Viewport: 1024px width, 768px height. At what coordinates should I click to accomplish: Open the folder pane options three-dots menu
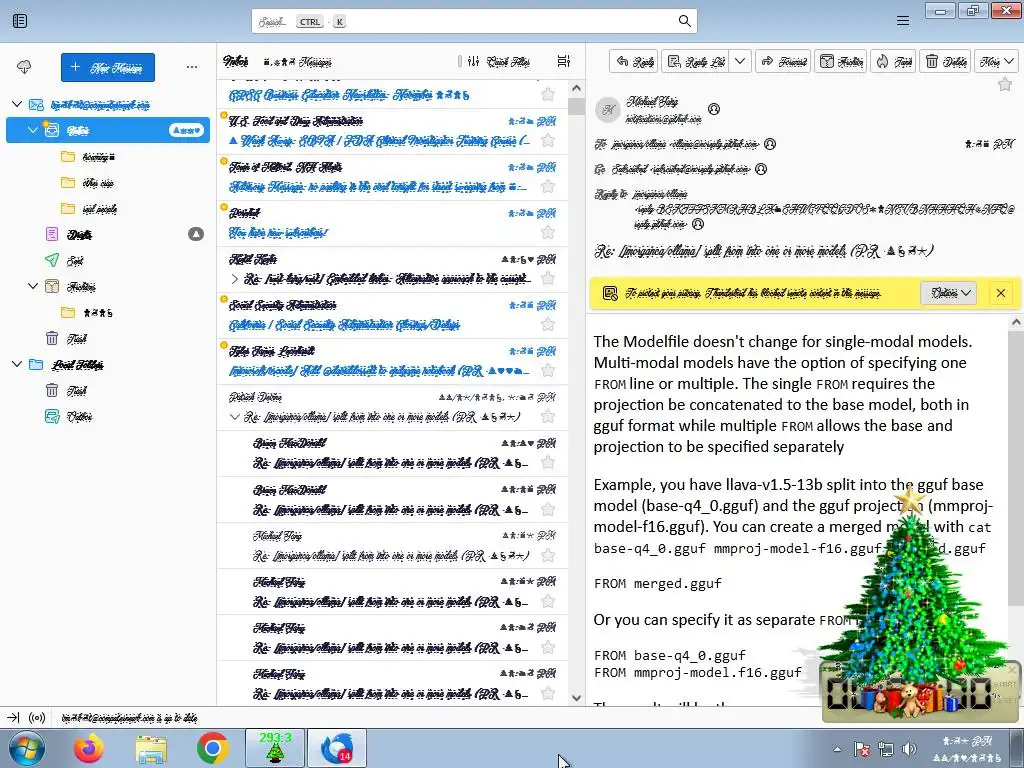pos(191,67)
